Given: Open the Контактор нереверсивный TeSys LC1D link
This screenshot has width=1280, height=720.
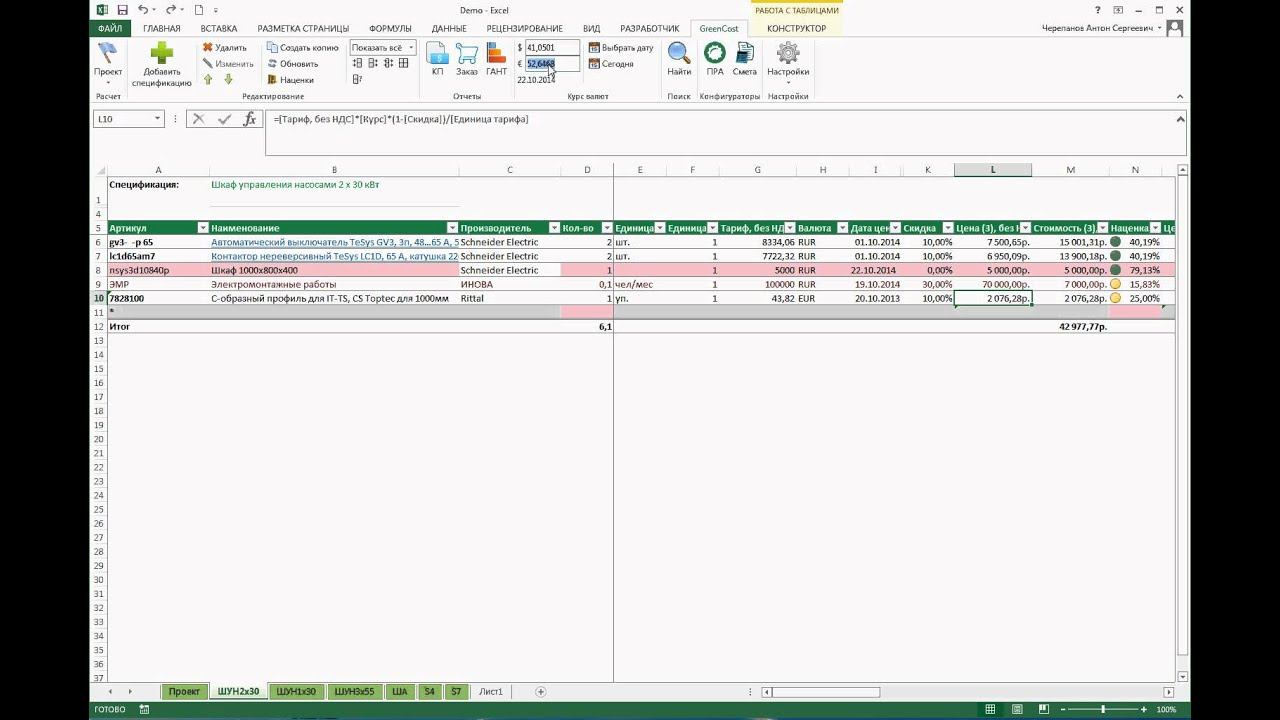Looking at the screenshot, I should click(335, 256).
